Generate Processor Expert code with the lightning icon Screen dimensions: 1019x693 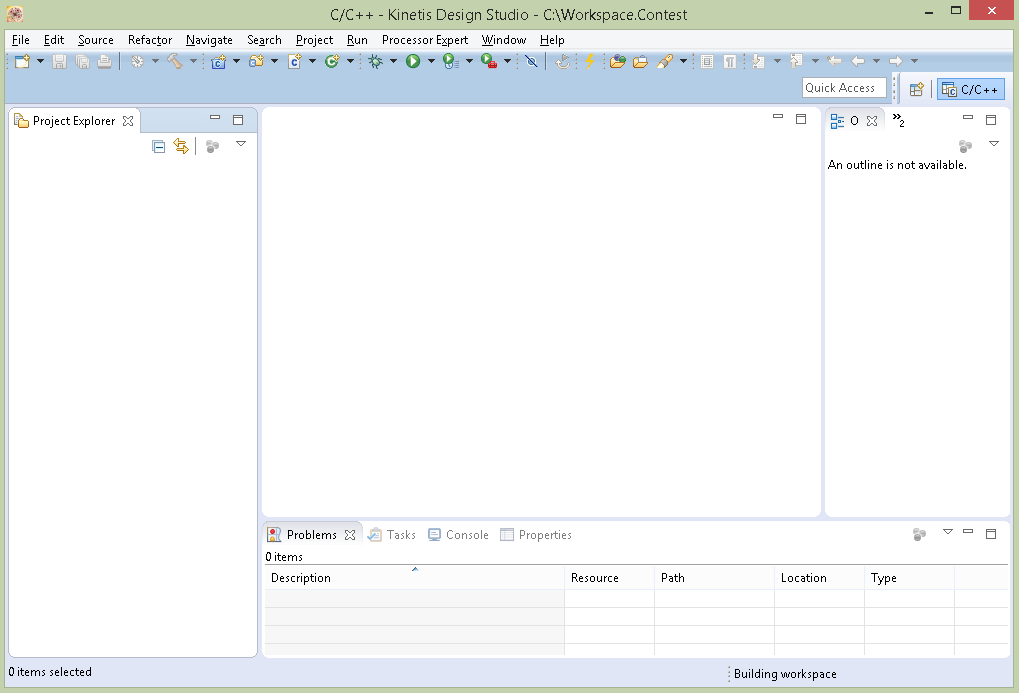[x=589, y=61]
